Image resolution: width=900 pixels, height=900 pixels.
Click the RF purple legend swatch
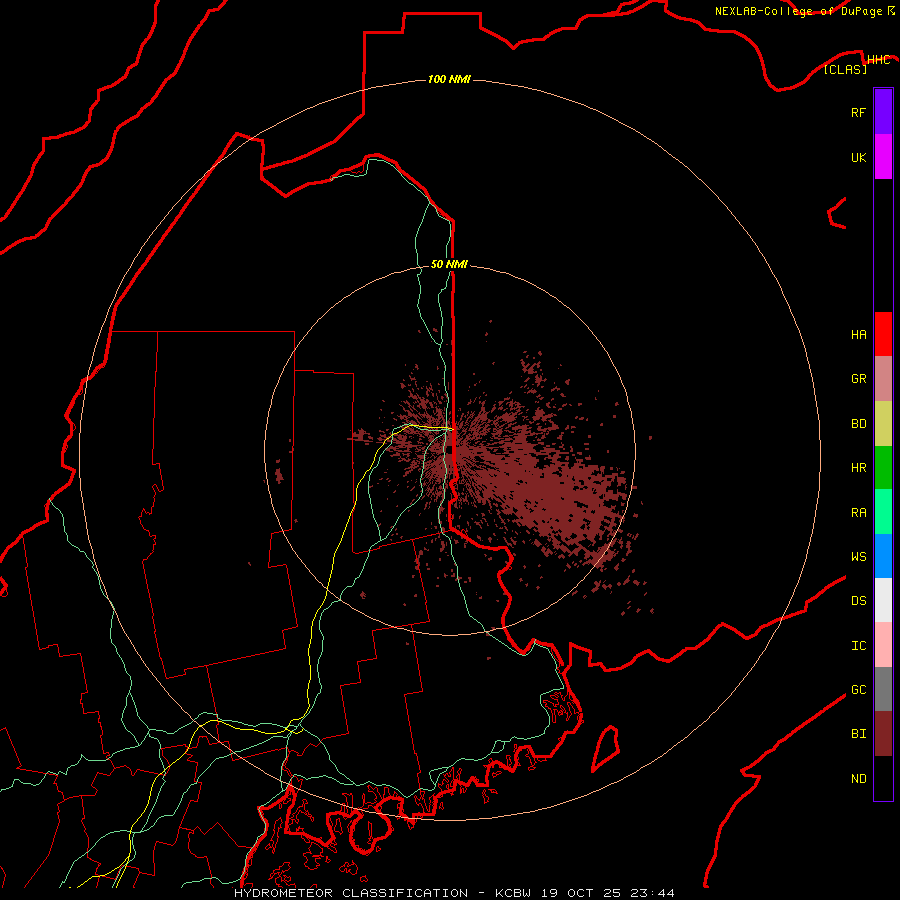883,112
